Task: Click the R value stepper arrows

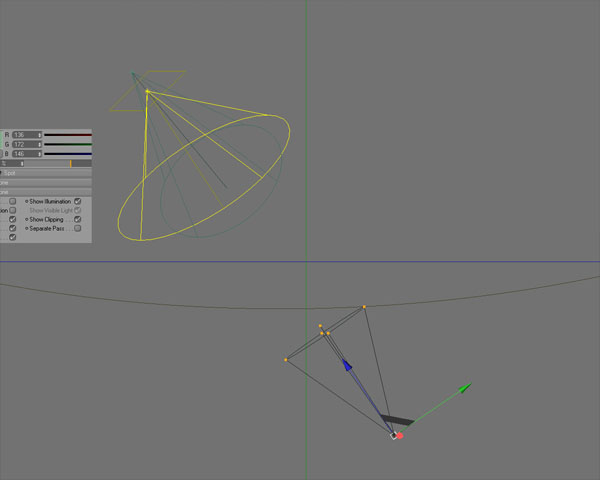Action: (x=39, y=135)
